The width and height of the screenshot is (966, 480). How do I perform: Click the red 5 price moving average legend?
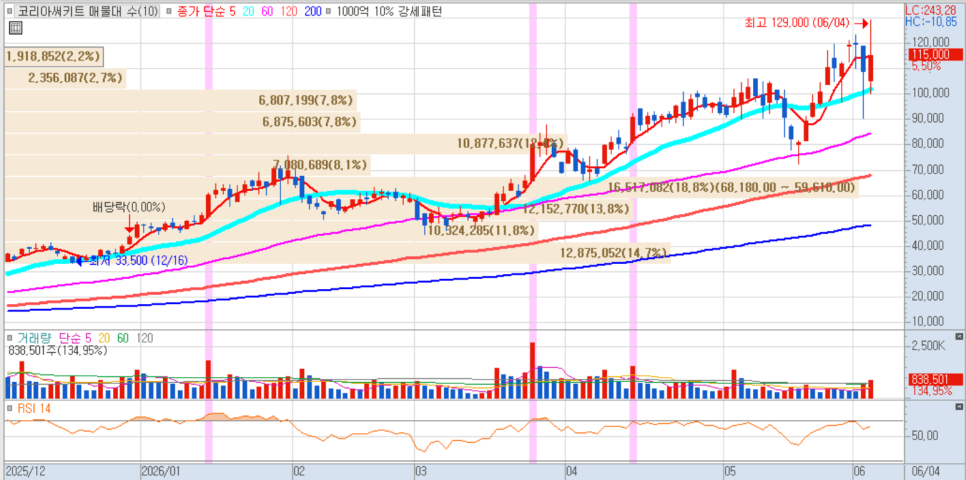(x=232, y=11)
